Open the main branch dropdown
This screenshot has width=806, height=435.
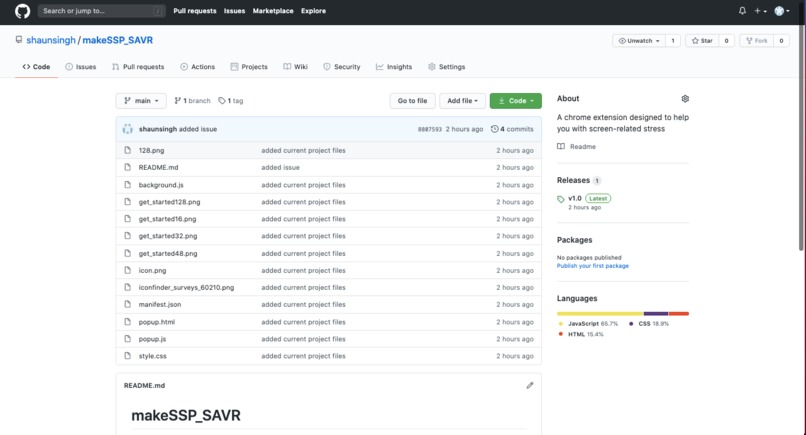coord(141,101)
